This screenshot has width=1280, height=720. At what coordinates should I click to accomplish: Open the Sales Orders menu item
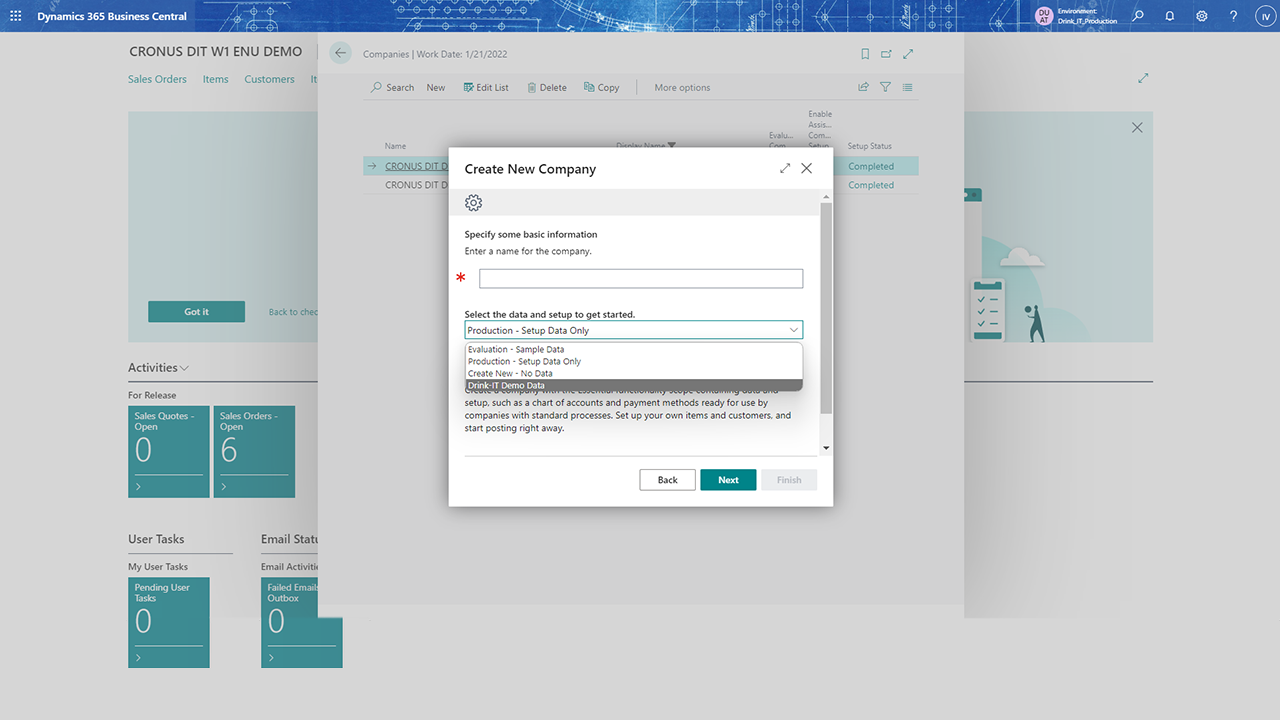coord(157,79)
